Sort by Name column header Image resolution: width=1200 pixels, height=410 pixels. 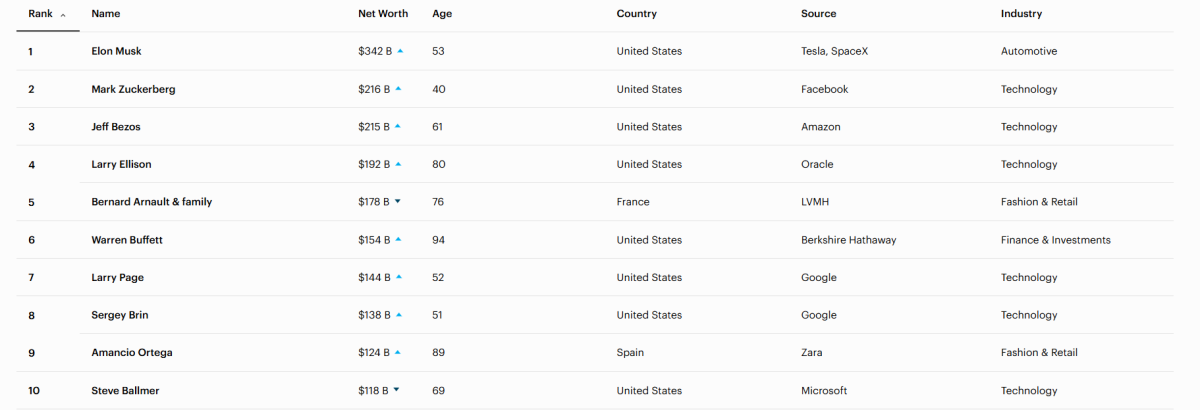104,14
